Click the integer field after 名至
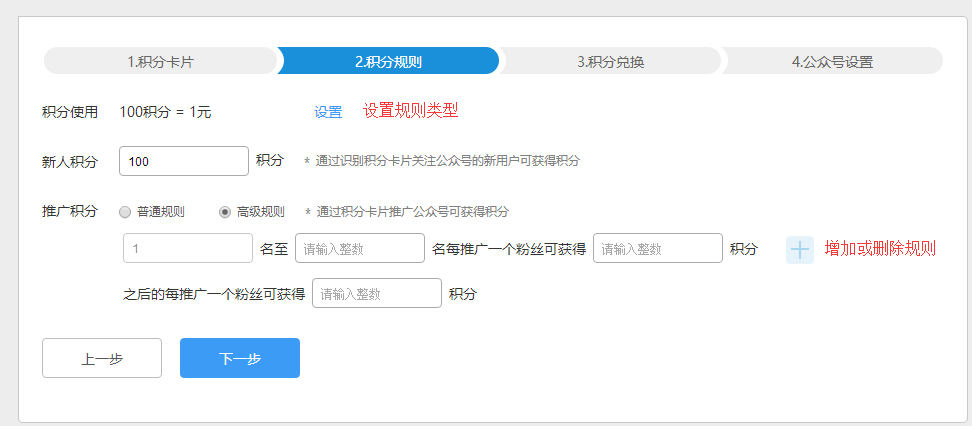This screenshot has width=972, height=426. 359,249
